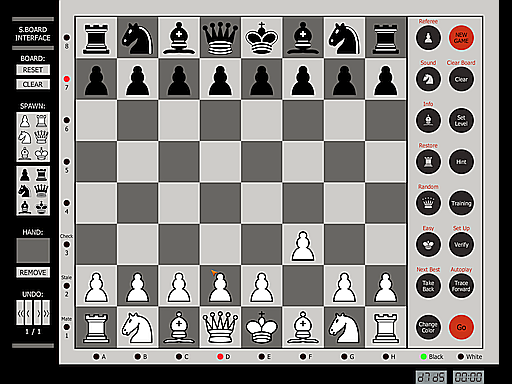Spawn a white queen

point(41,137)
